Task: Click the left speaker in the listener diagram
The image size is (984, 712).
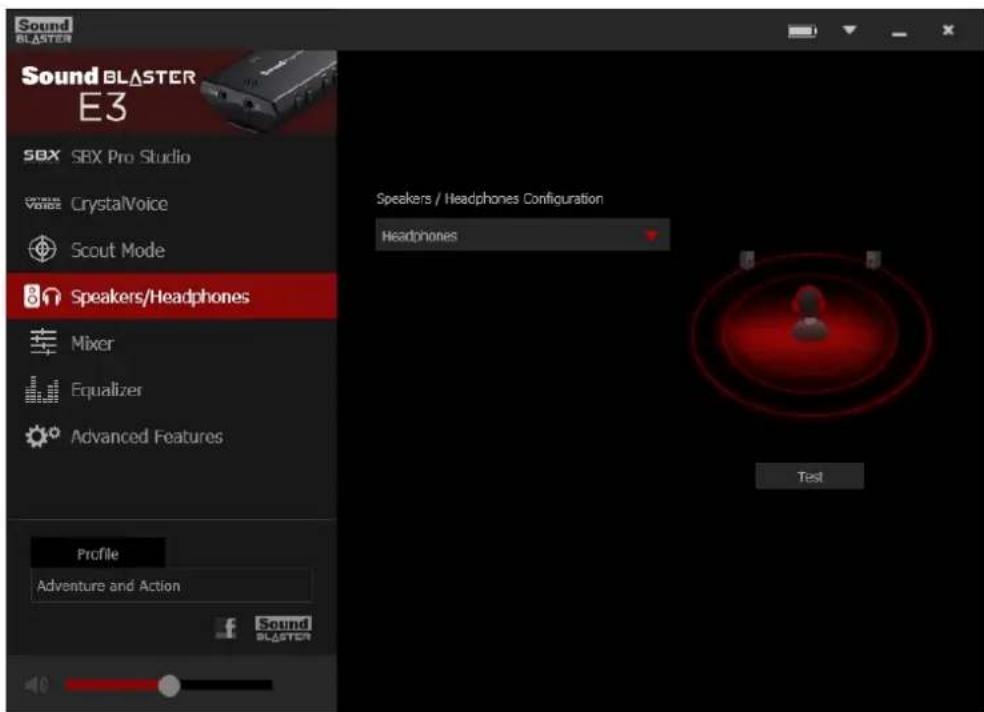Action: tap(747, 260)
